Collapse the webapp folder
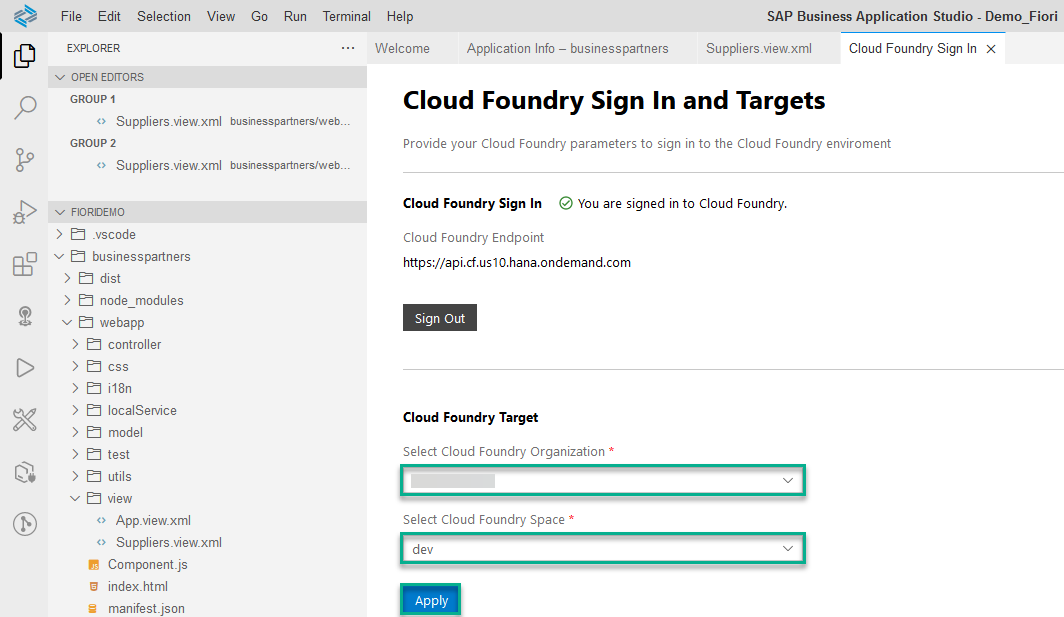 click(x=67, y=322)
